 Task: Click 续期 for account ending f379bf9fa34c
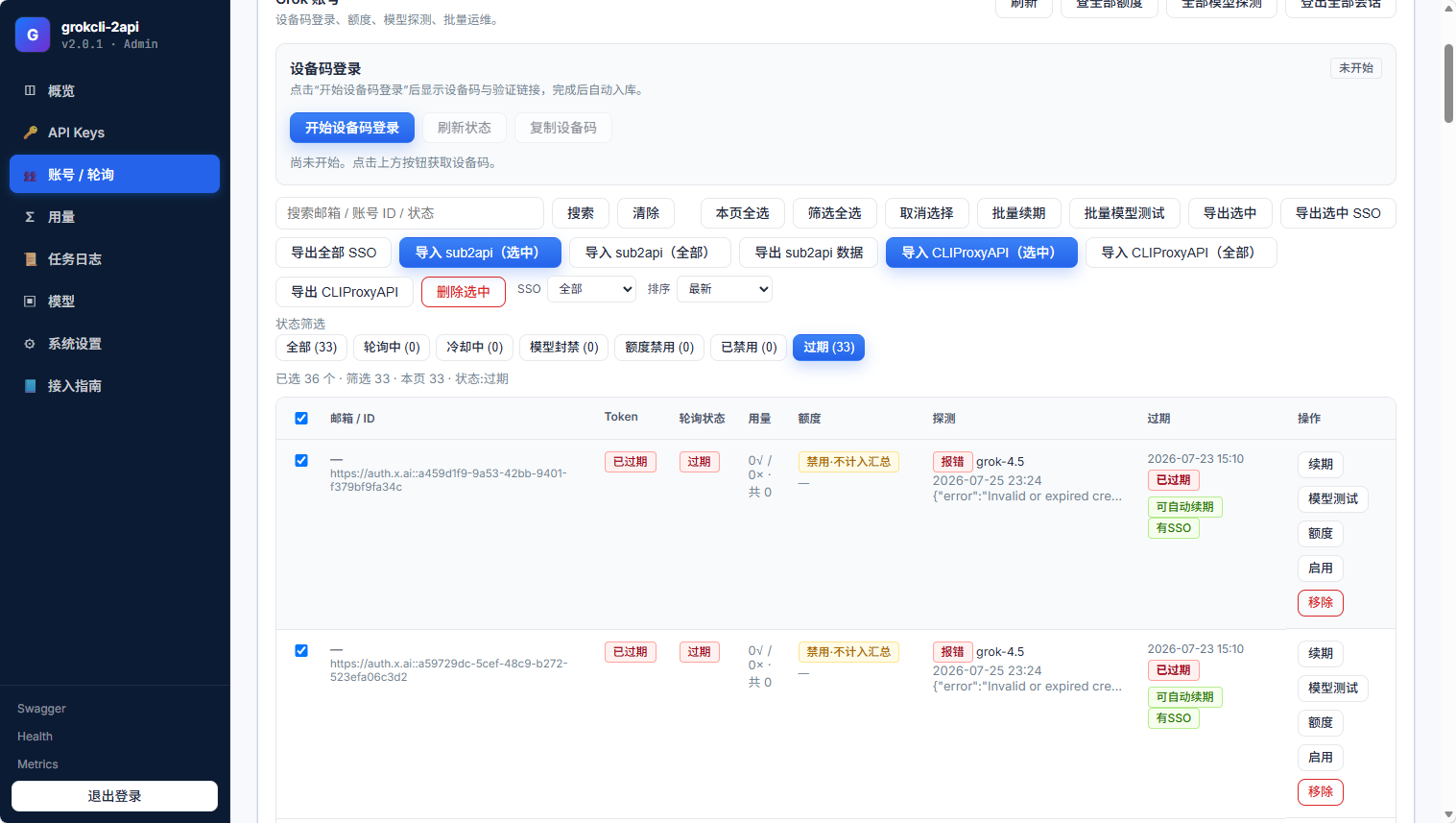(1321, 464)
